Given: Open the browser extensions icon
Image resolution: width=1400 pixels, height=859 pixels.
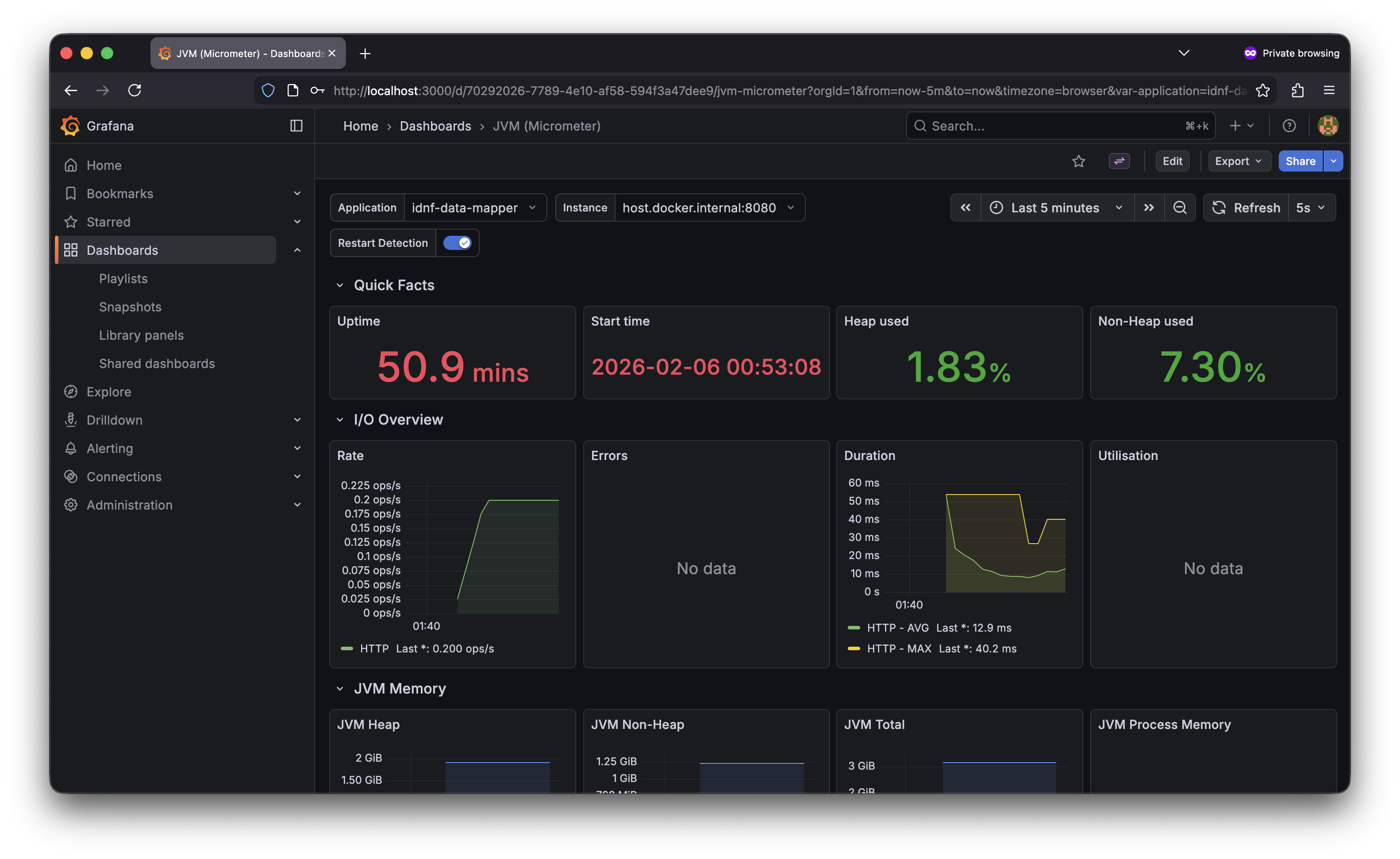Looking at the screenshot, I should point(1297,90).
